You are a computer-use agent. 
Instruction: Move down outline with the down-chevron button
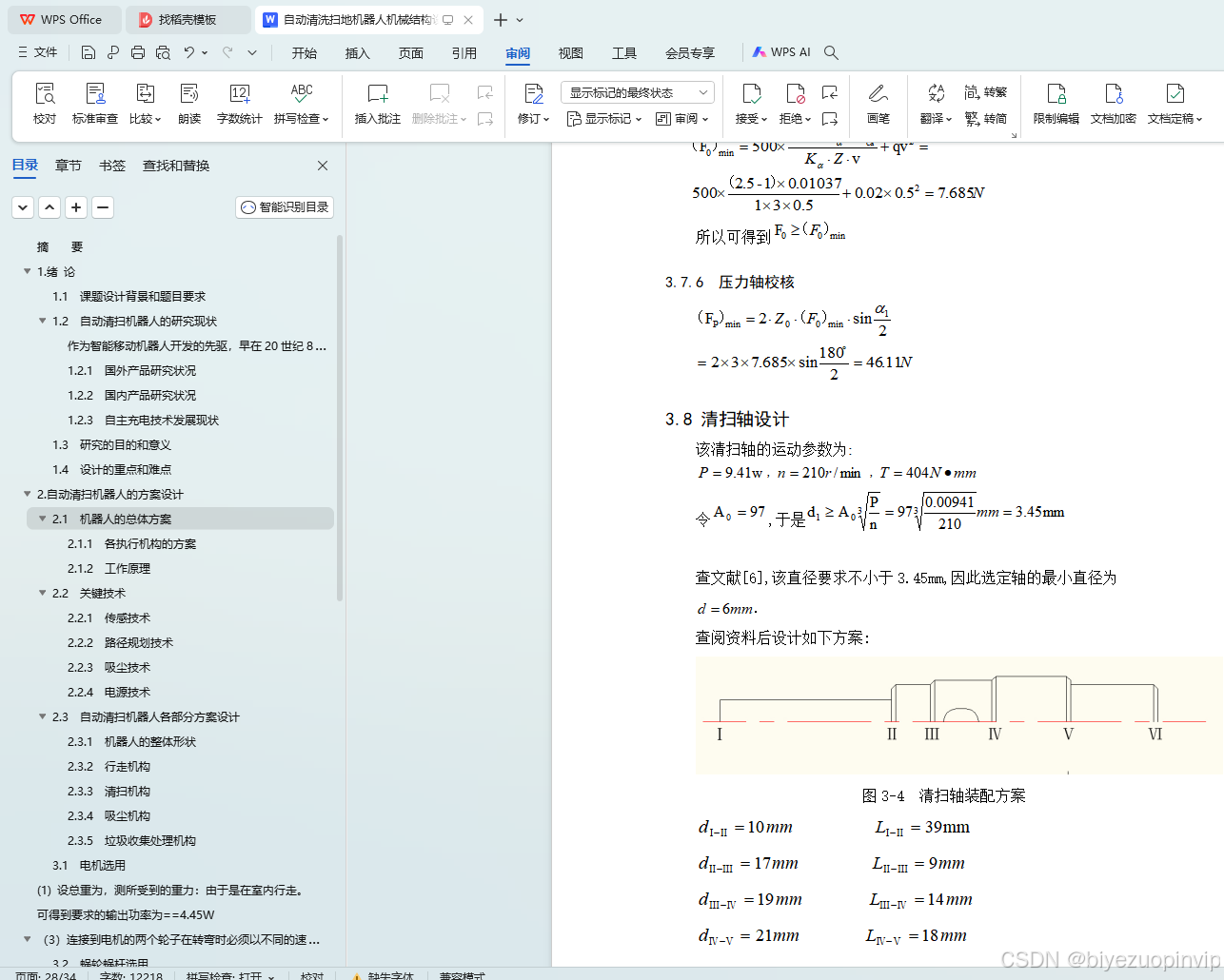coord(23,206)
